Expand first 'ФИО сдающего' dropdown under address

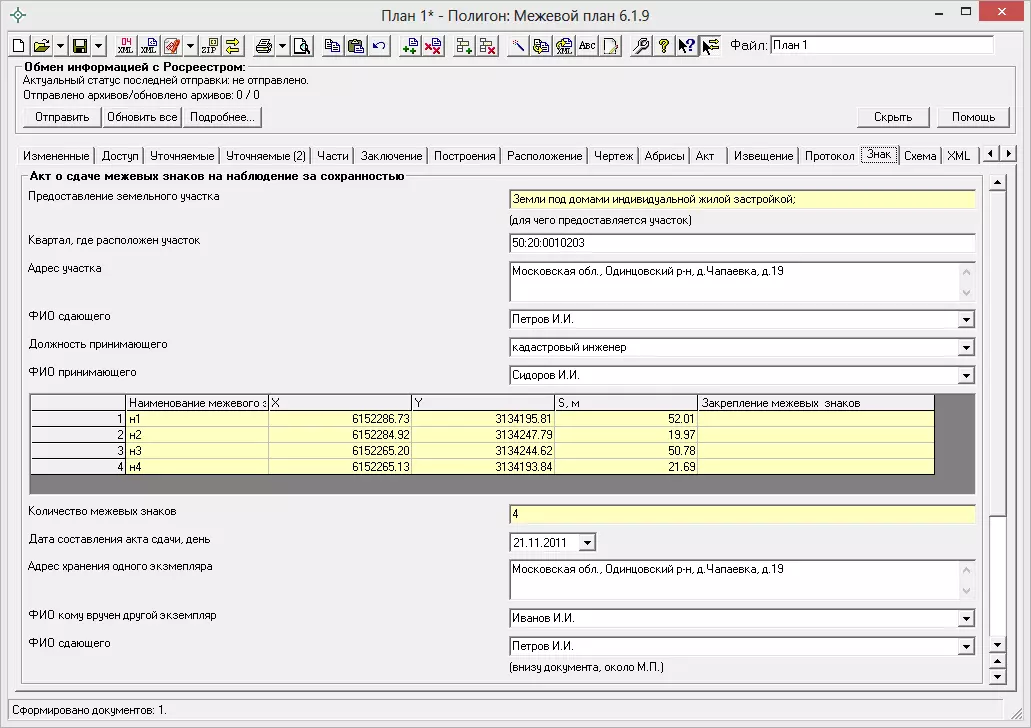point(966,320)
